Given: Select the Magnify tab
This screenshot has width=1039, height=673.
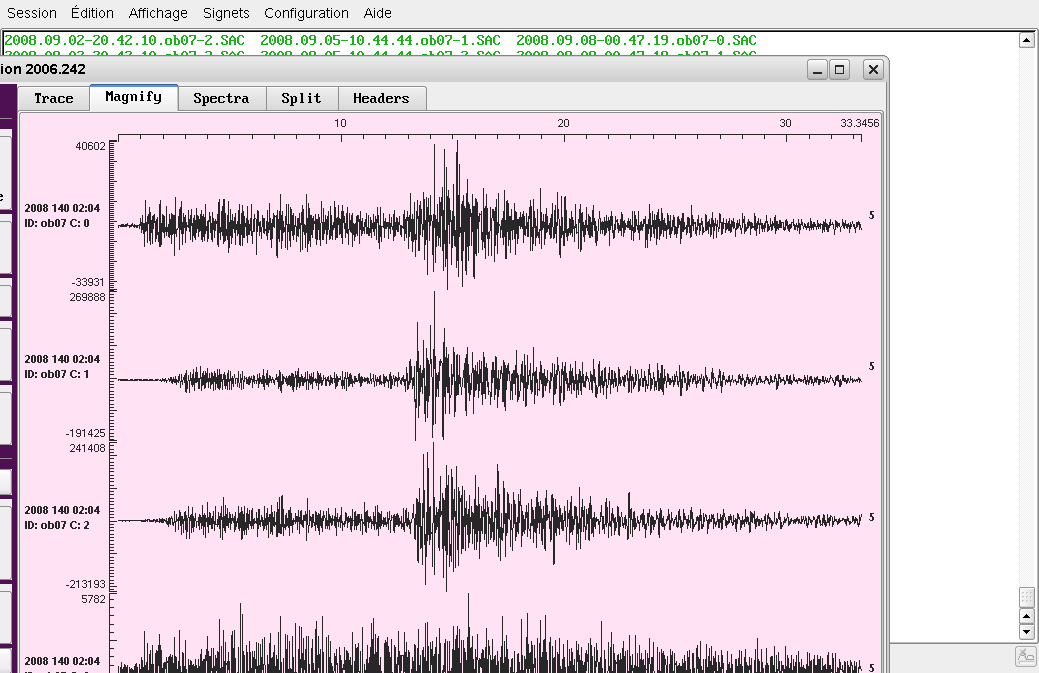Looking at the screenshot, I should 133,97.
